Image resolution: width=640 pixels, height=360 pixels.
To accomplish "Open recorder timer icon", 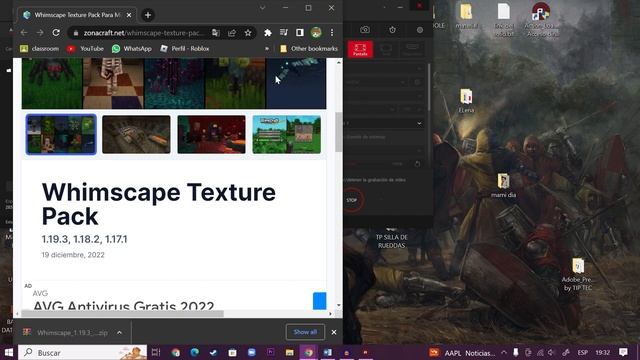I will [x=392, y=30].
